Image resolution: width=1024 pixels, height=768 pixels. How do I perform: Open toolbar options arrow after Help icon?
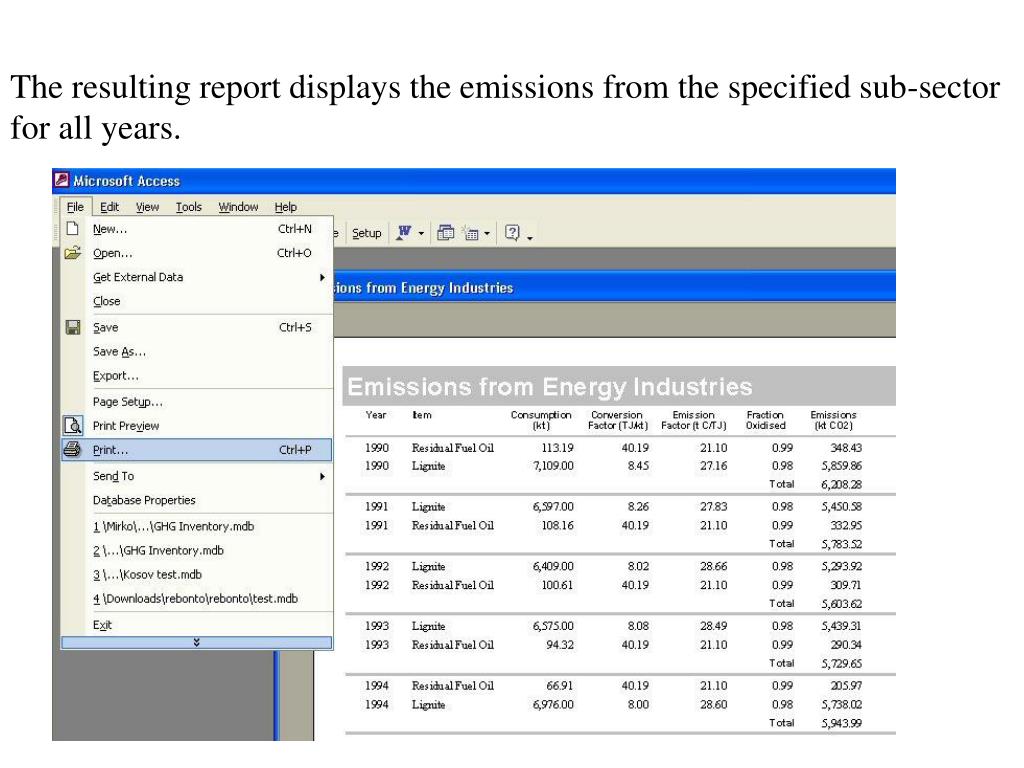coord(530,238)
